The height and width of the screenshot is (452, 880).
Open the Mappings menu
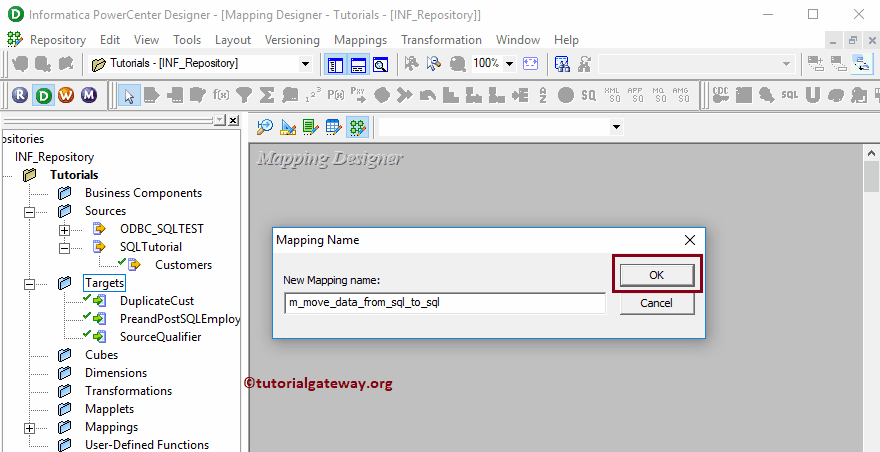coord(360,40)
